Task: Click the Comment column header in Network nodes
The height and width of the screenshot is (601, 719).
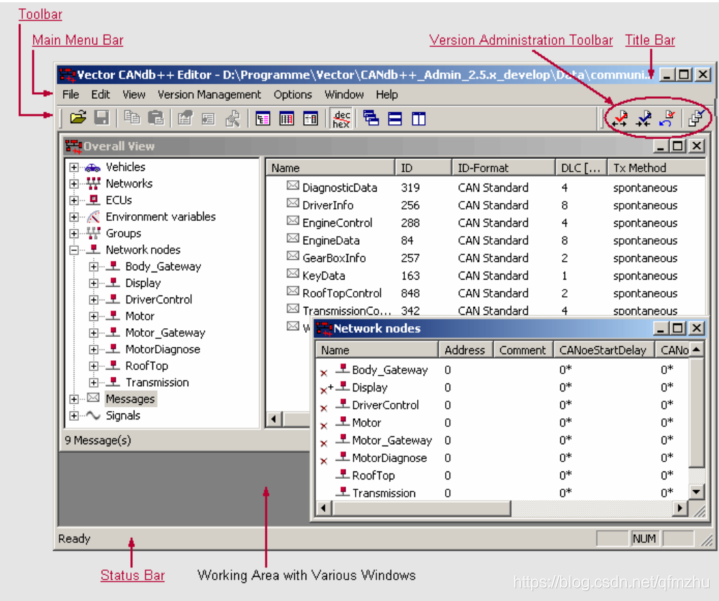Action: [523, 350]
